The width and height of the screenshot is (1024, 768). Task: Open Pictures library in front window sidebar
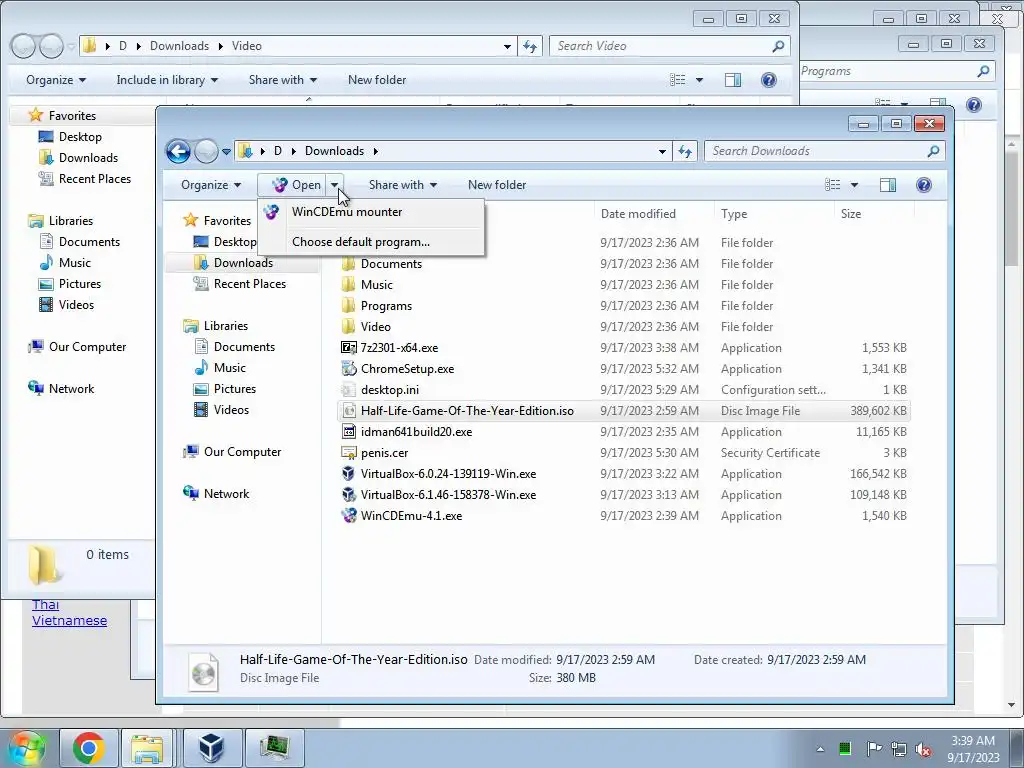tap(234, 389)
